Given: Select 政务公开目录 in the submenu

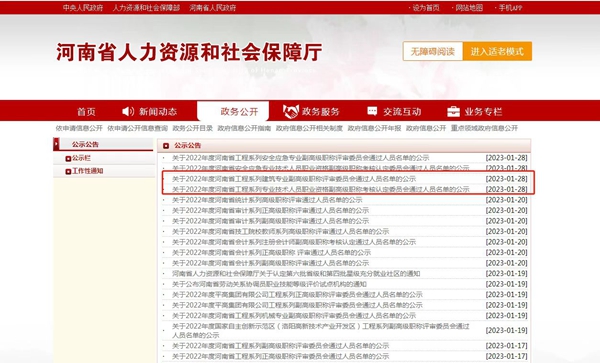Looking at the screenshot, I should [192, 128].
